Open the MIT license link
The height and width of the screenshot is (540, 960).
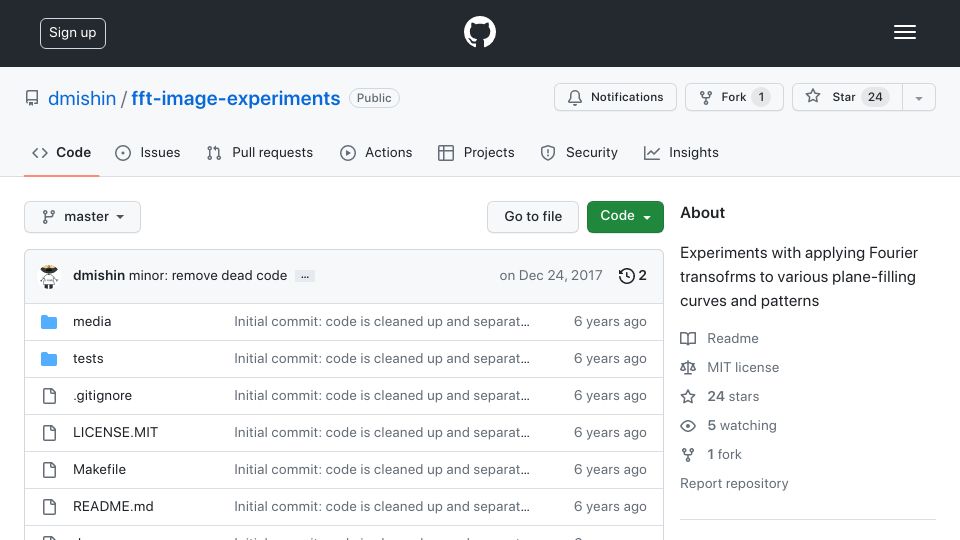tap(743, 367)
